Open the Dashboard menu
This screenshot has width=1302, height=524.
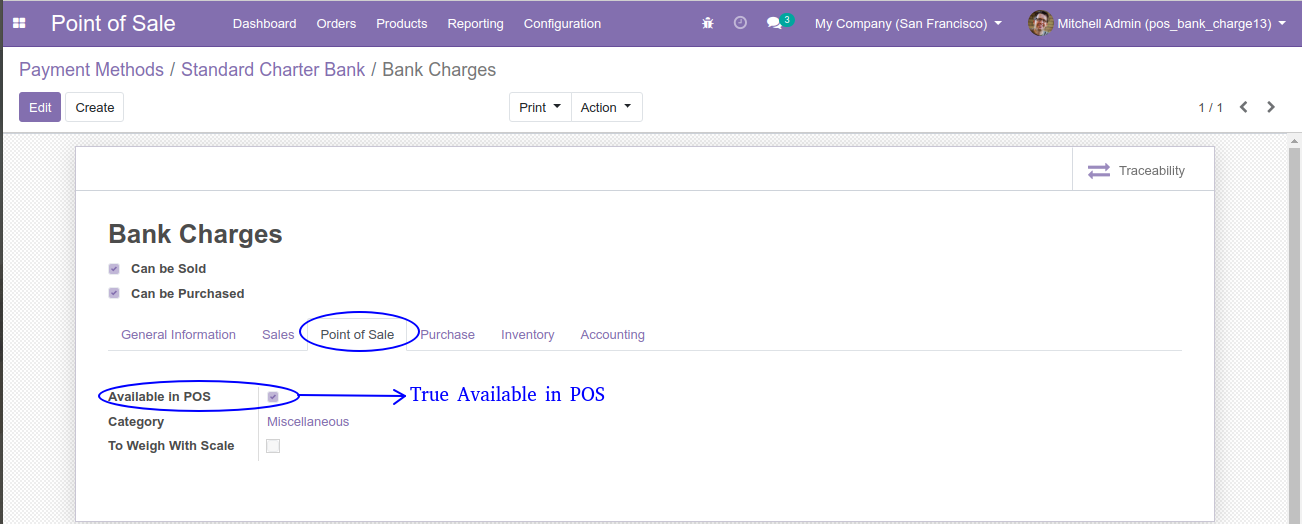pos(264,23)
